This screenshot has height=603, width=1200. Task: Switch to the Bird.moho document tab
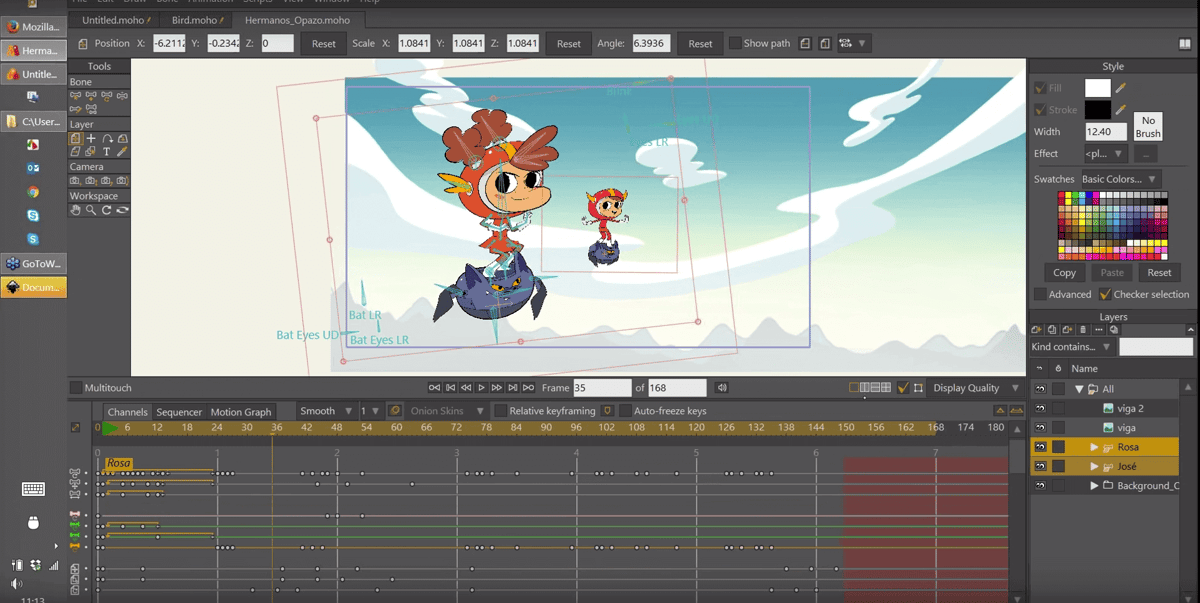coord(194,20)
